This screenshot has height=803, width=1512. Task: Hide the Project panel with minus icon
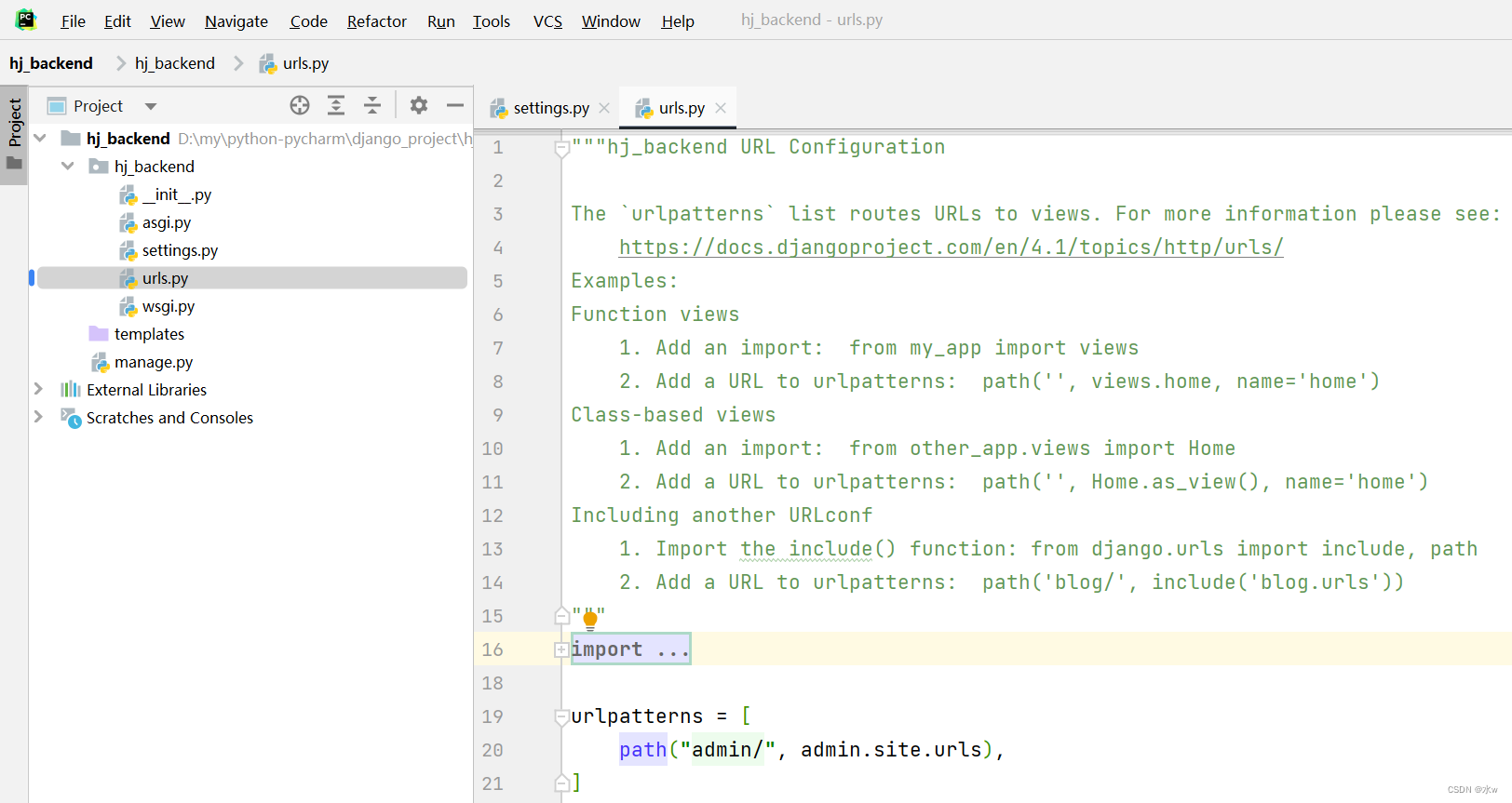tap(455, 105)
